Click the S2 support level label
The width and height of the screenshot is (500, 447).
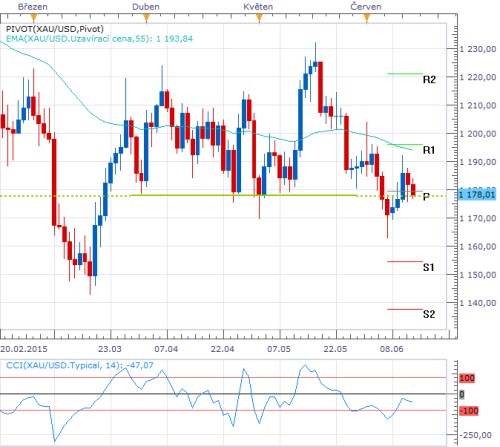429,314
